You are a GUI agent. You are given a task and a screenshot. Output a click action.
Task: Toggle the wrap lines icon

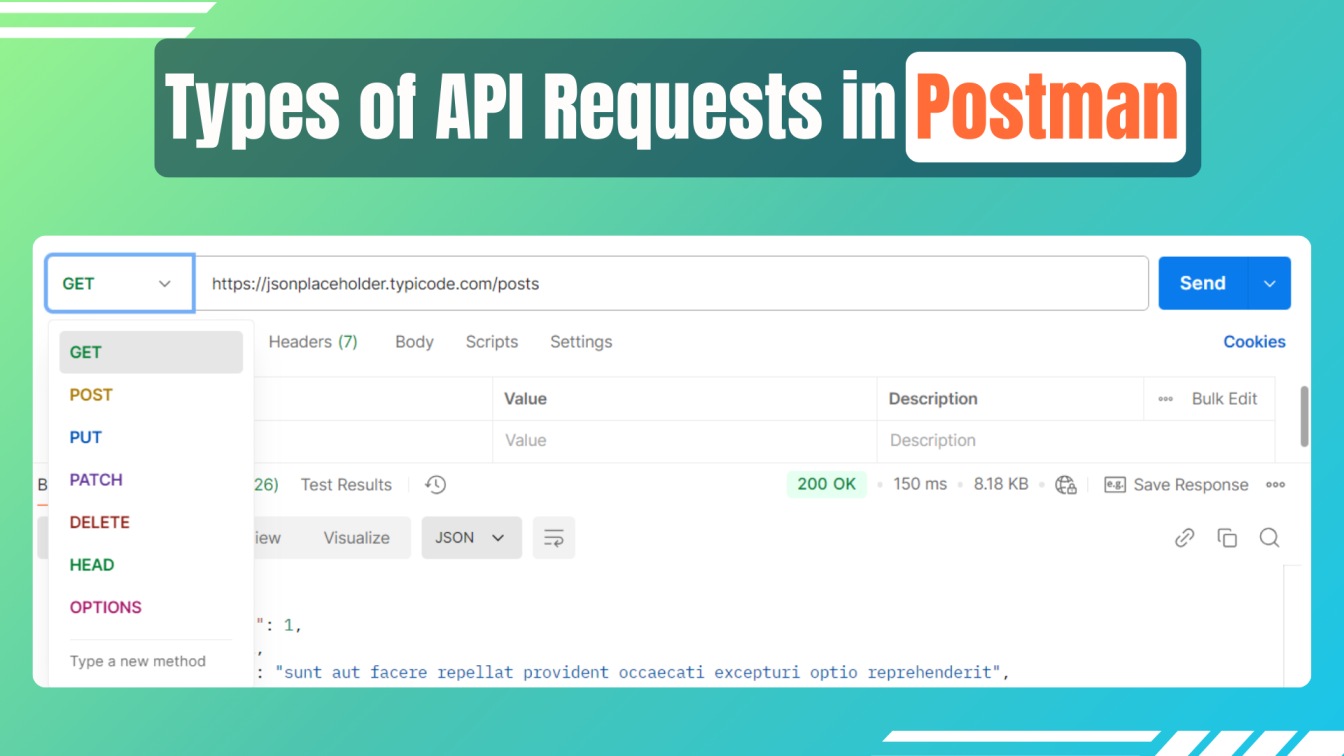[x=554, y=538]
